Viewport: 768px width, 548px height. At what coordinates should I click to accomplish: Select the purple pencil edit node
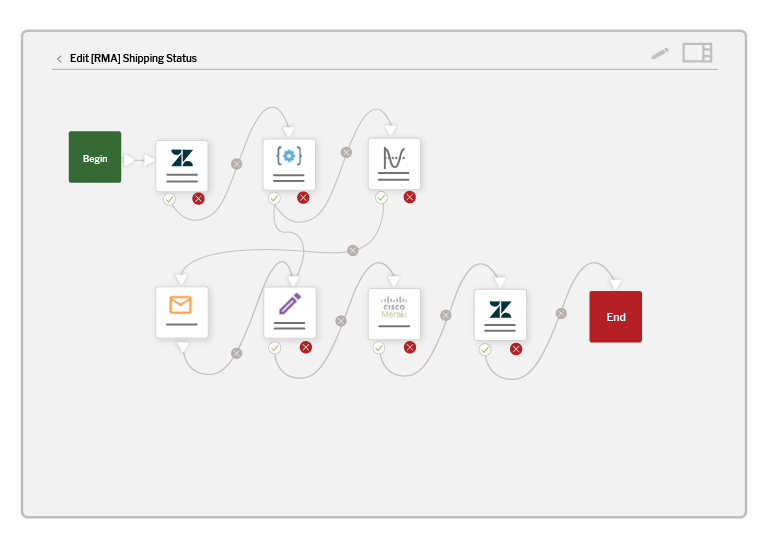point(290,313)
